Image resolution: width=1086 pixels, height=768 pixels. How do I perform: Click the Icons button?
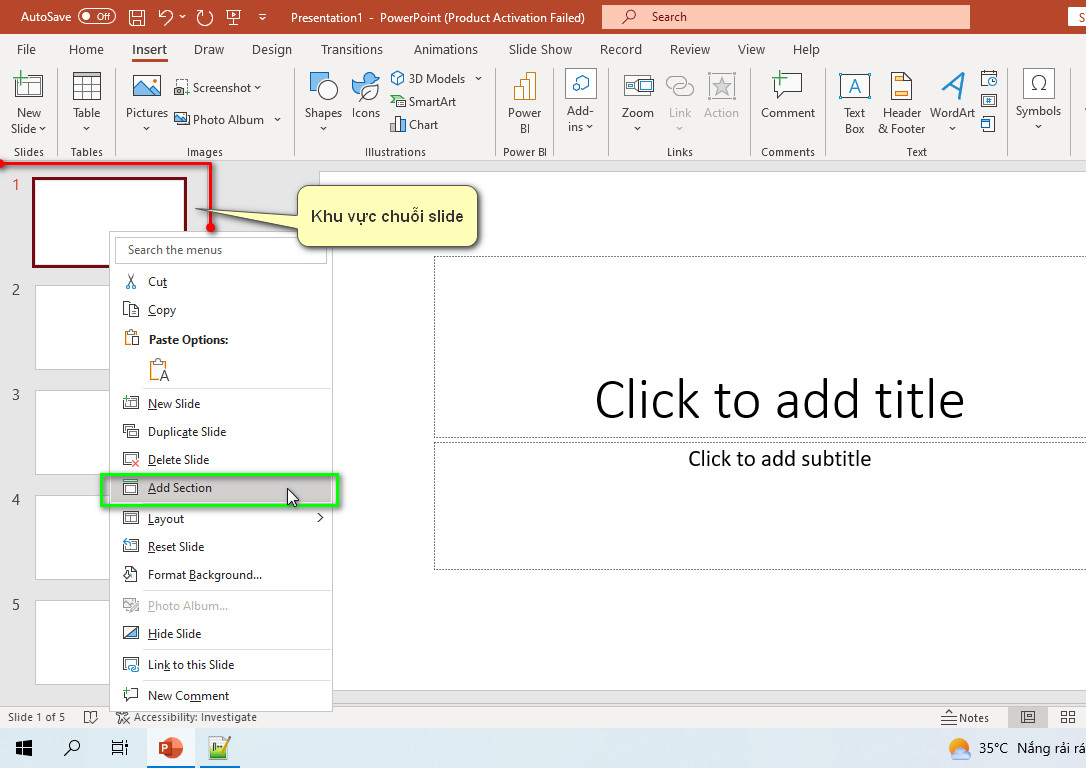(366, 96)
